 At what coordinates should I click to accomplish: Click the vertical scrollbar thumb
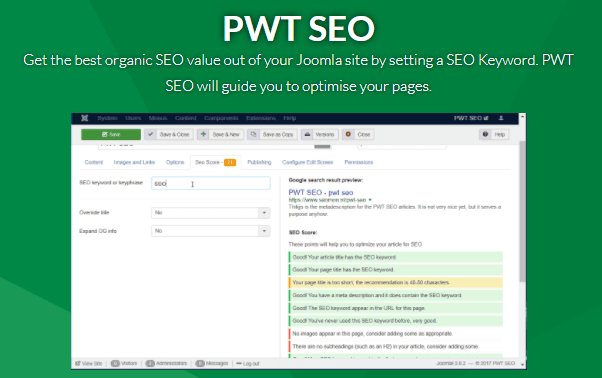[522, 211]
